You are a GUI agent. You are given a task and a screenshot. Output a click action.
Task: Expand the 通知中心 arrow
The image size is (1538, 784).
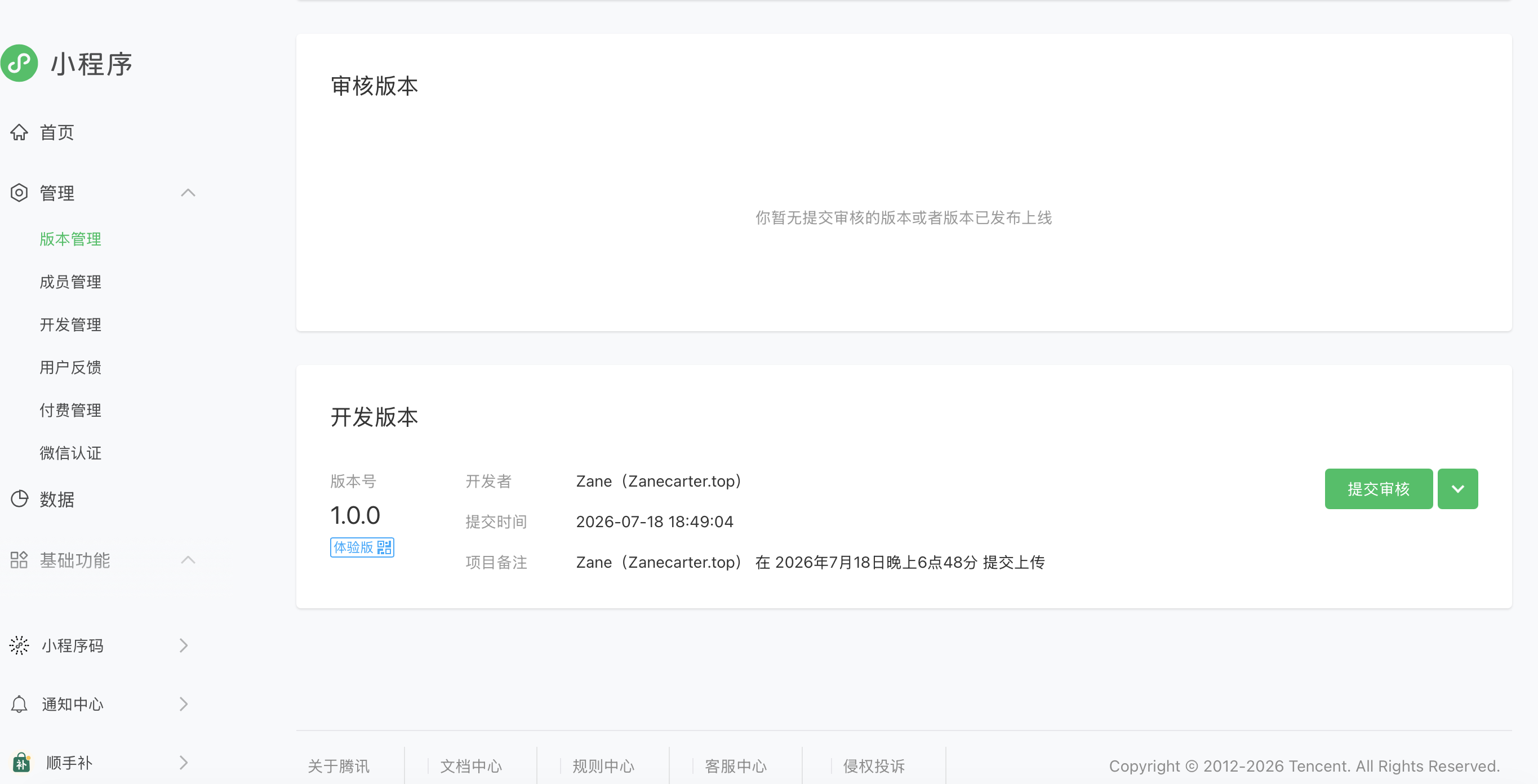click(184, 704)
